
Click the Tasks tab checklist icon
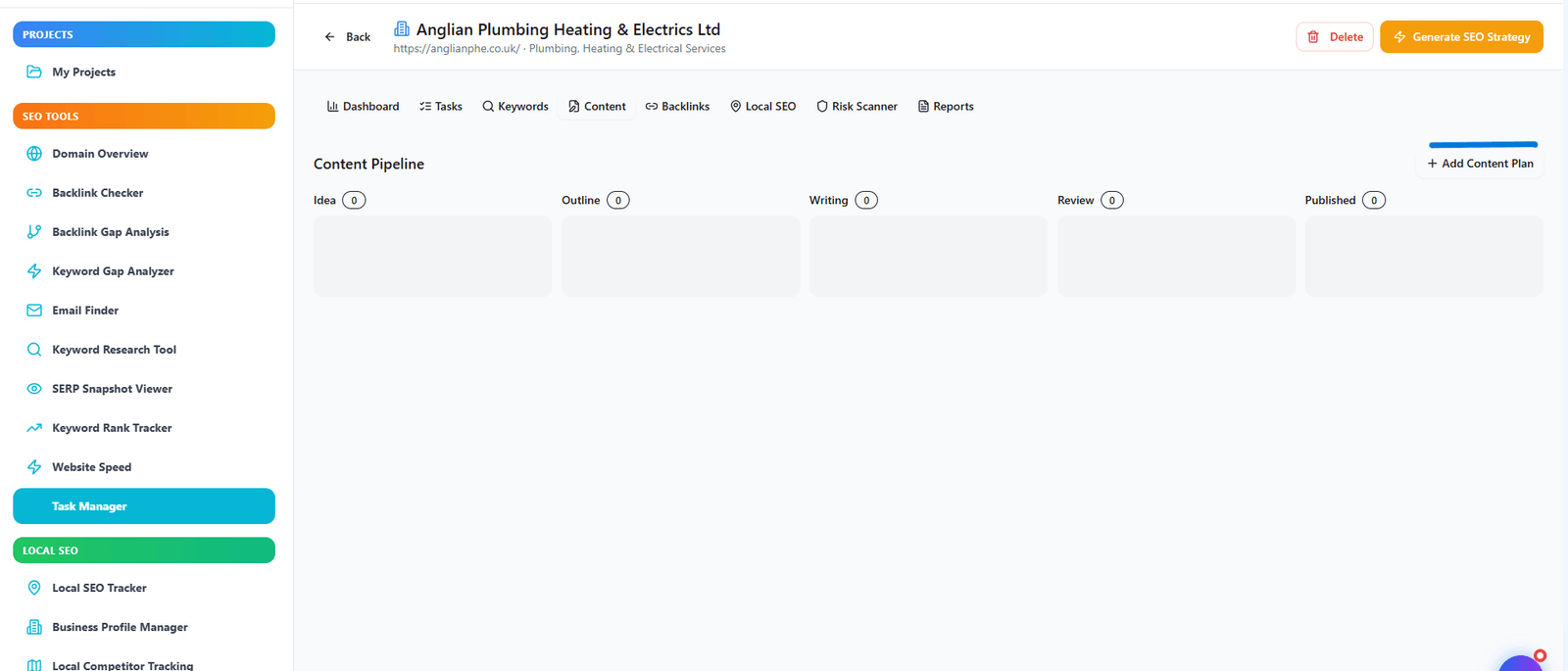point(425,106)
